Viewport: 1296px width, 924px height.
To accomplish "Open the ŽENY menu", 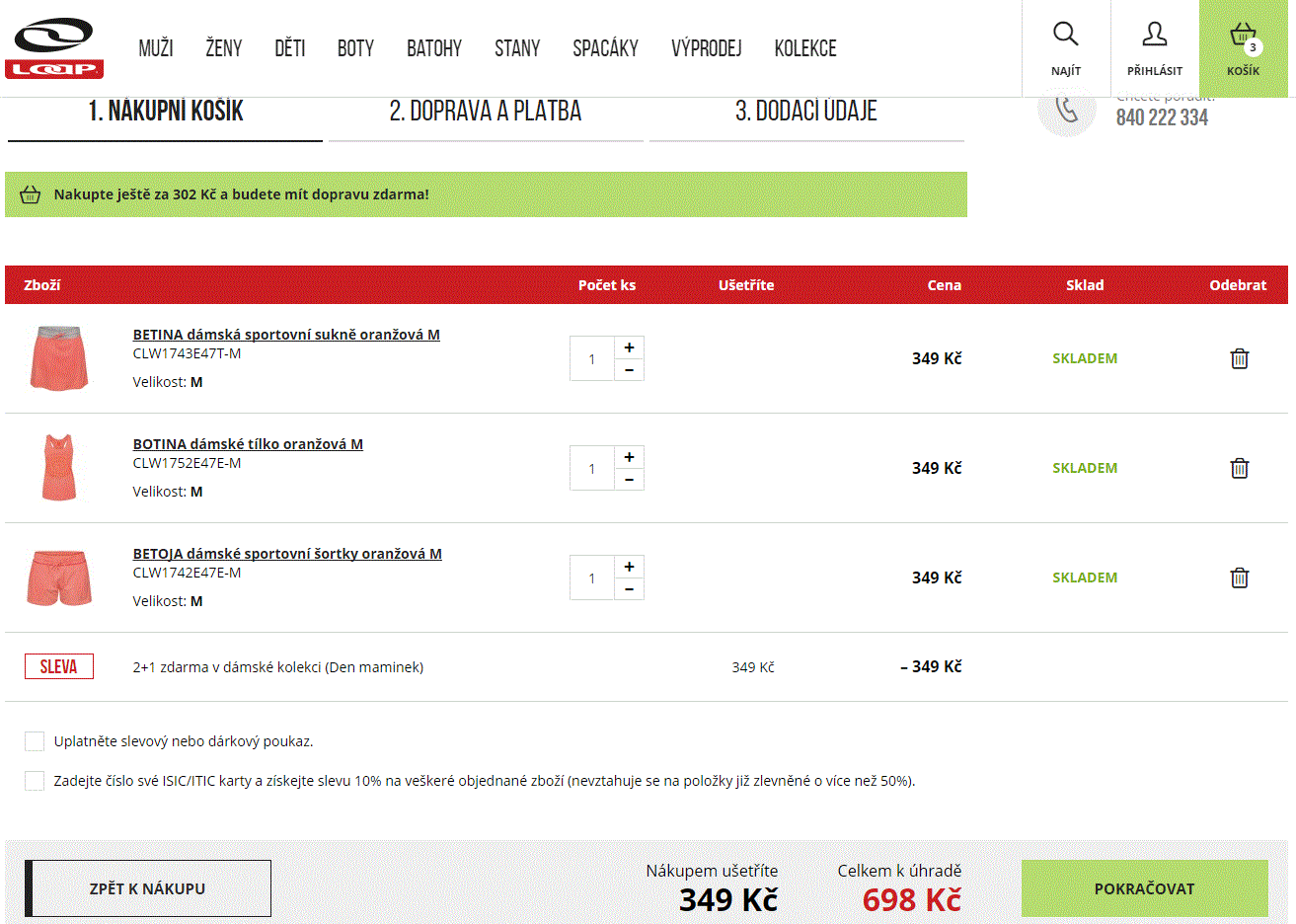I will point(223,48).
